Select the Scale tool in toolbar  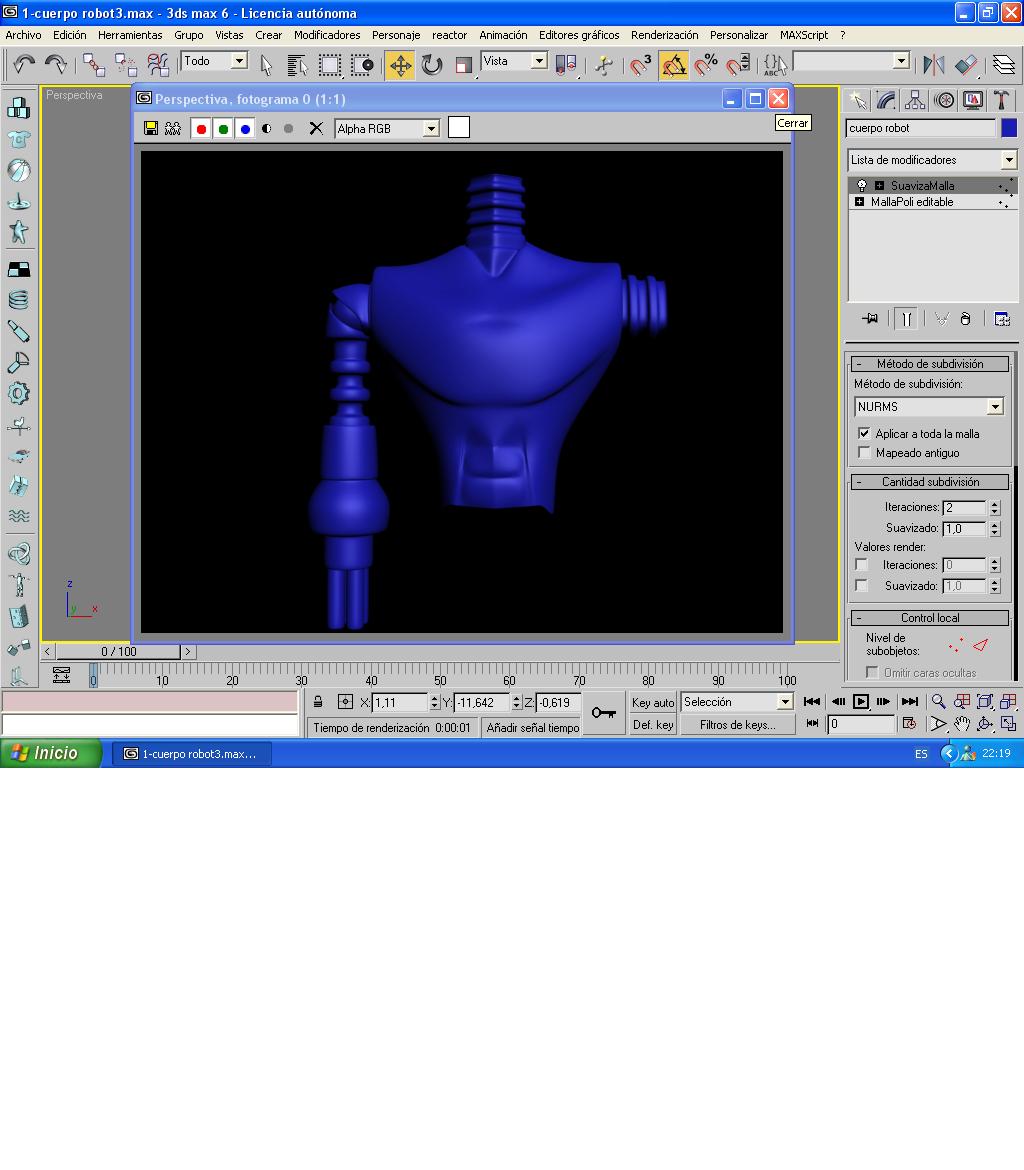(463, 65)
